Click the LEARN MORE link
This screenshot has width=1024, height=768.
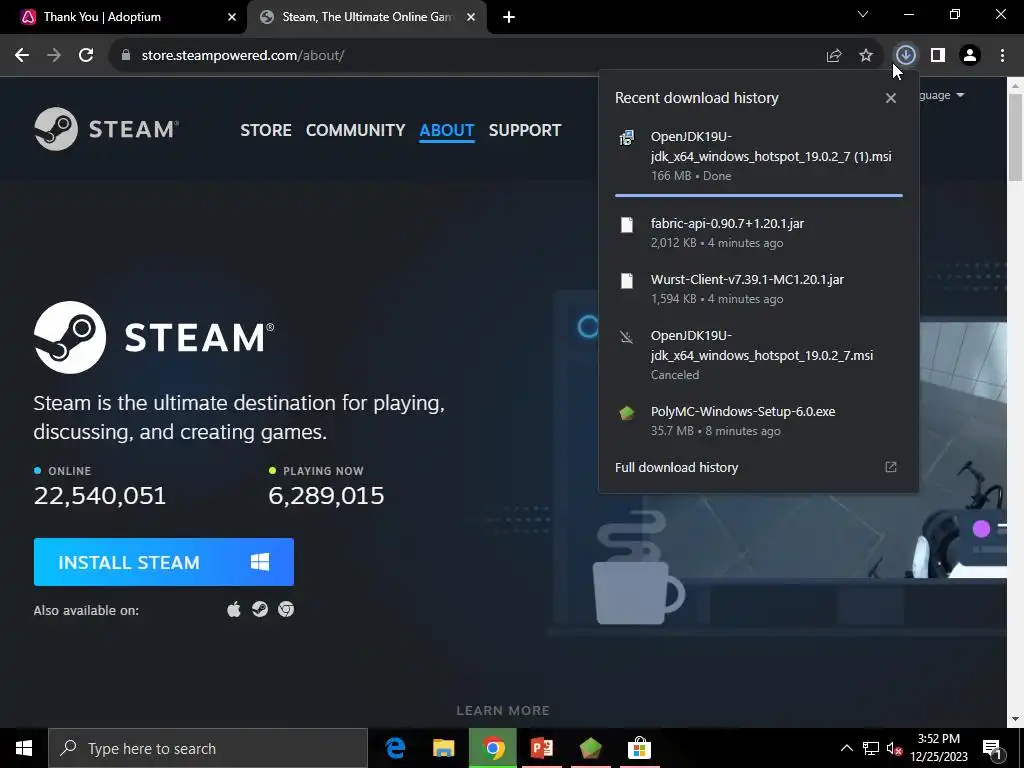tap(503, 711)
